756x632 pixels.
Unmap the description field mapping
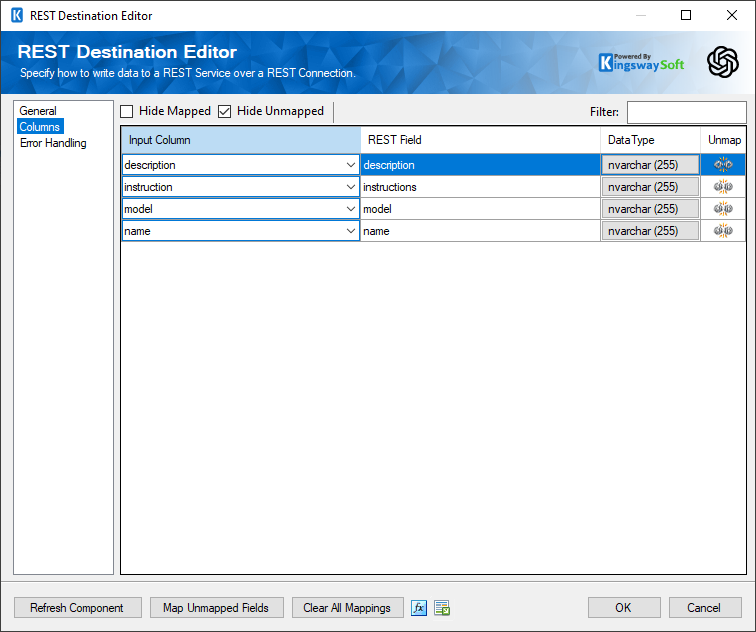[723, 165]
